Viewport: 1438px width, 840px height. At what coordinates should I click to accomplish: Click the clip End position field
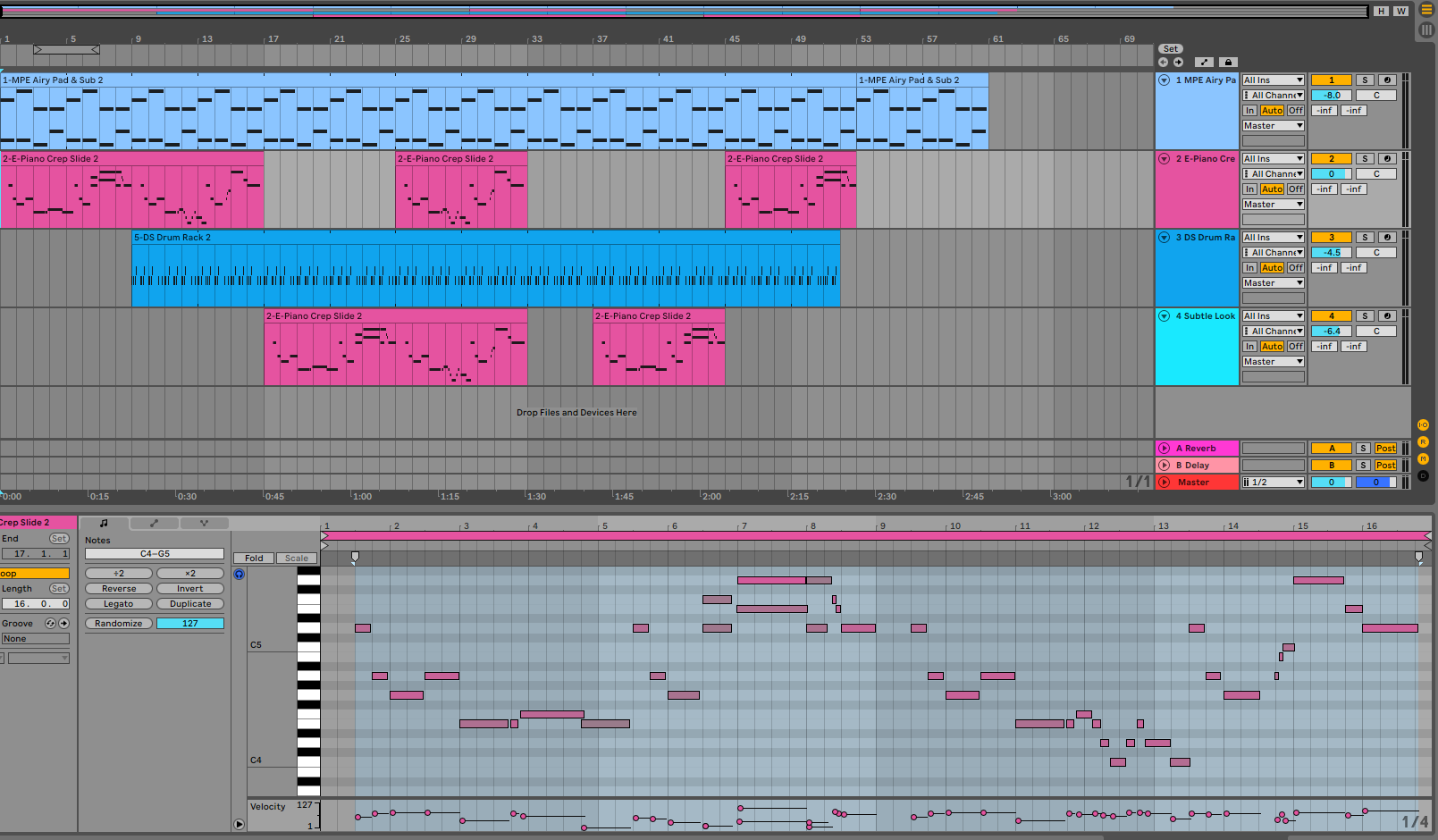(x=35, y=554)
